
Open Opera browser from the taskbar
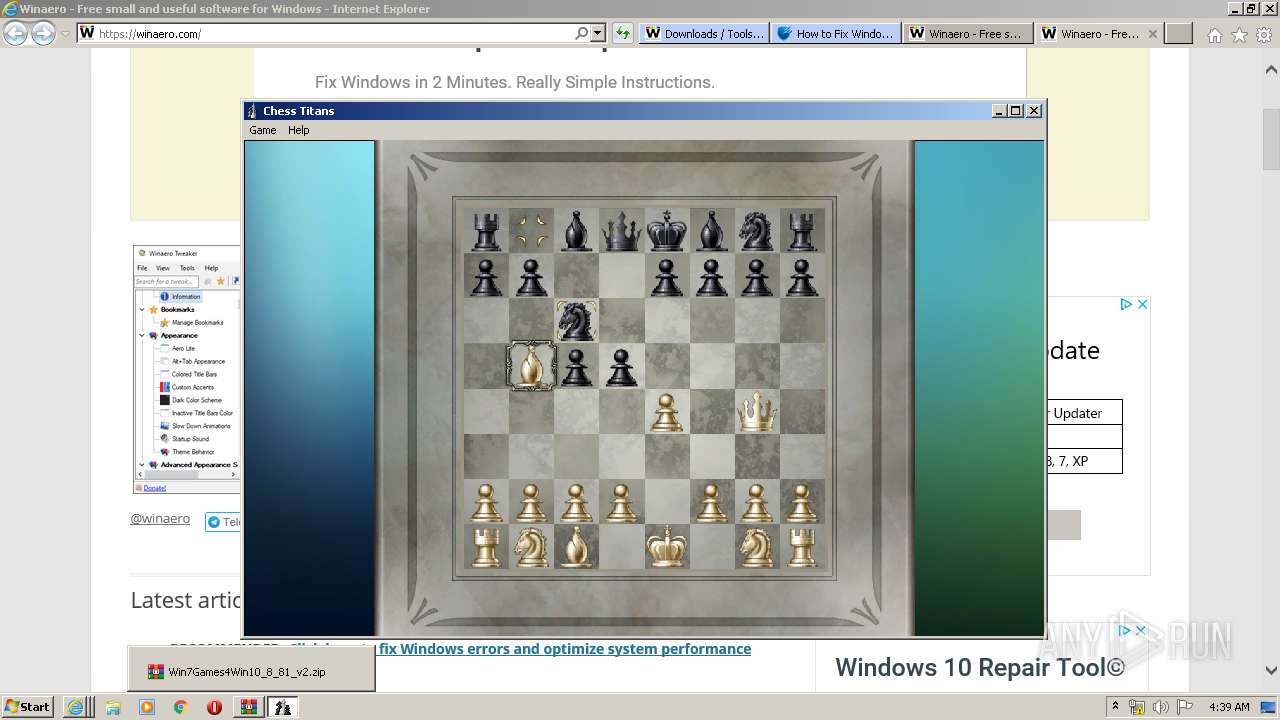point(214,707)
